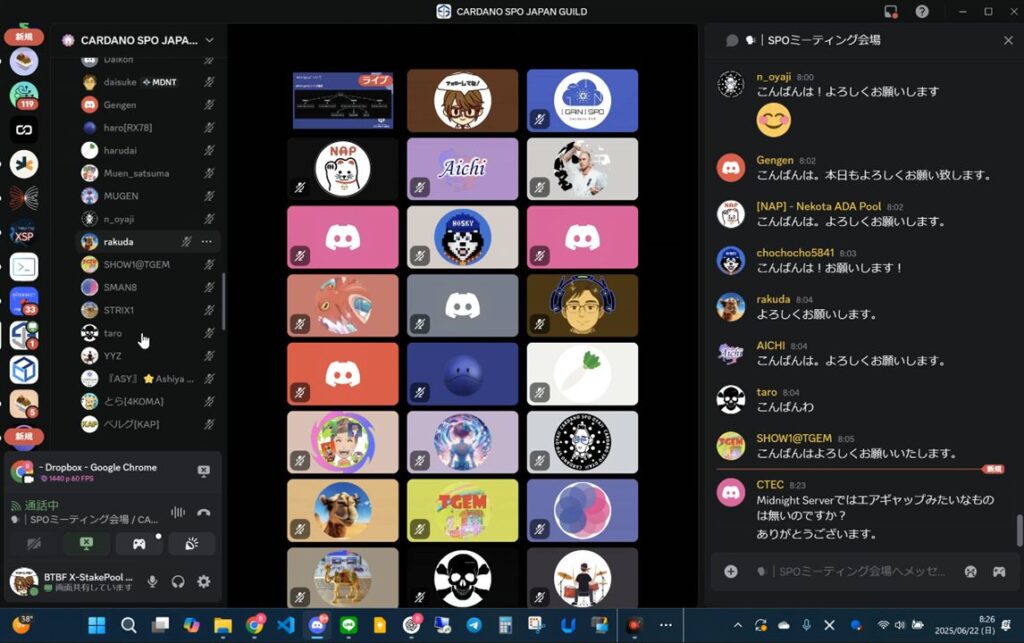1024x643 pixels.
Task: Open Windows taskbar search
Action: pyautogui.click(x=129, y=625)
